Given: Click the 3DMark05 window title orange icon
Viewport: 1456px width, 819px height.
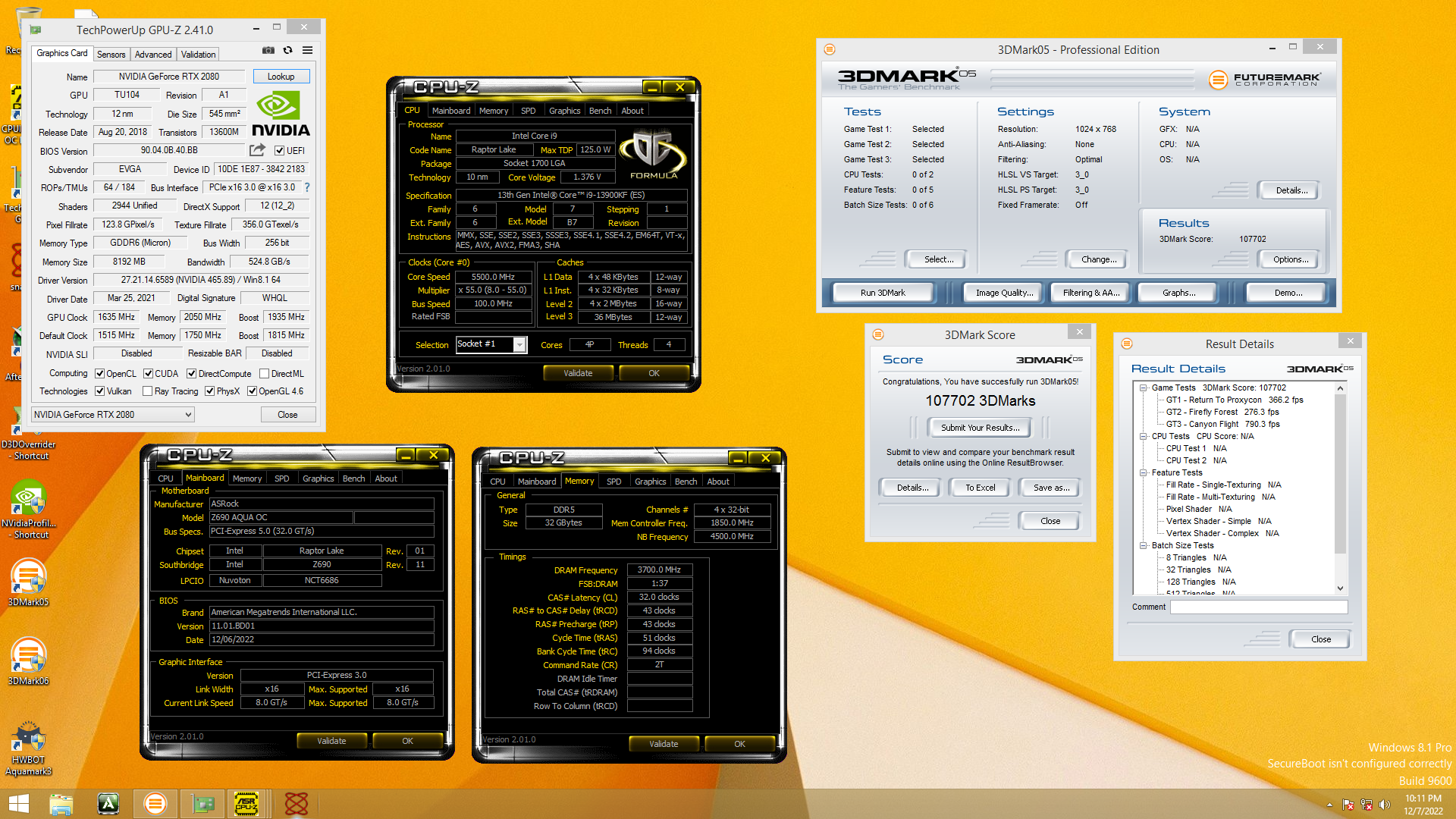Looking at the screenshot, I should coord(830,49).
